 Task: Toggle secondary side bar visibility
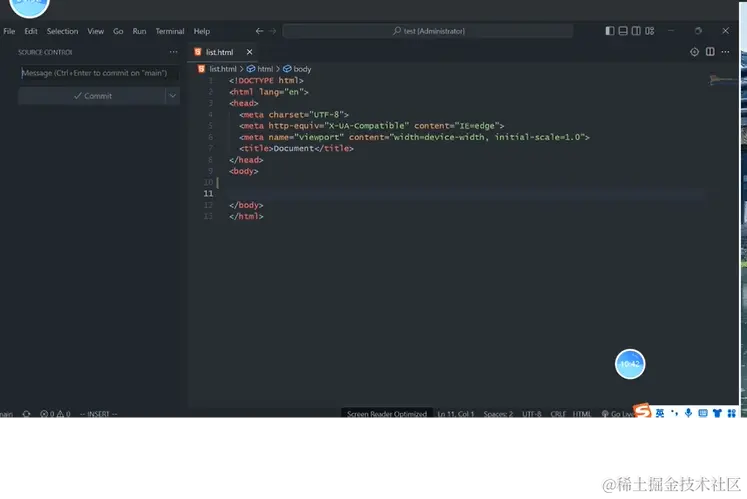pyautogui.click(x=636, y=31)
